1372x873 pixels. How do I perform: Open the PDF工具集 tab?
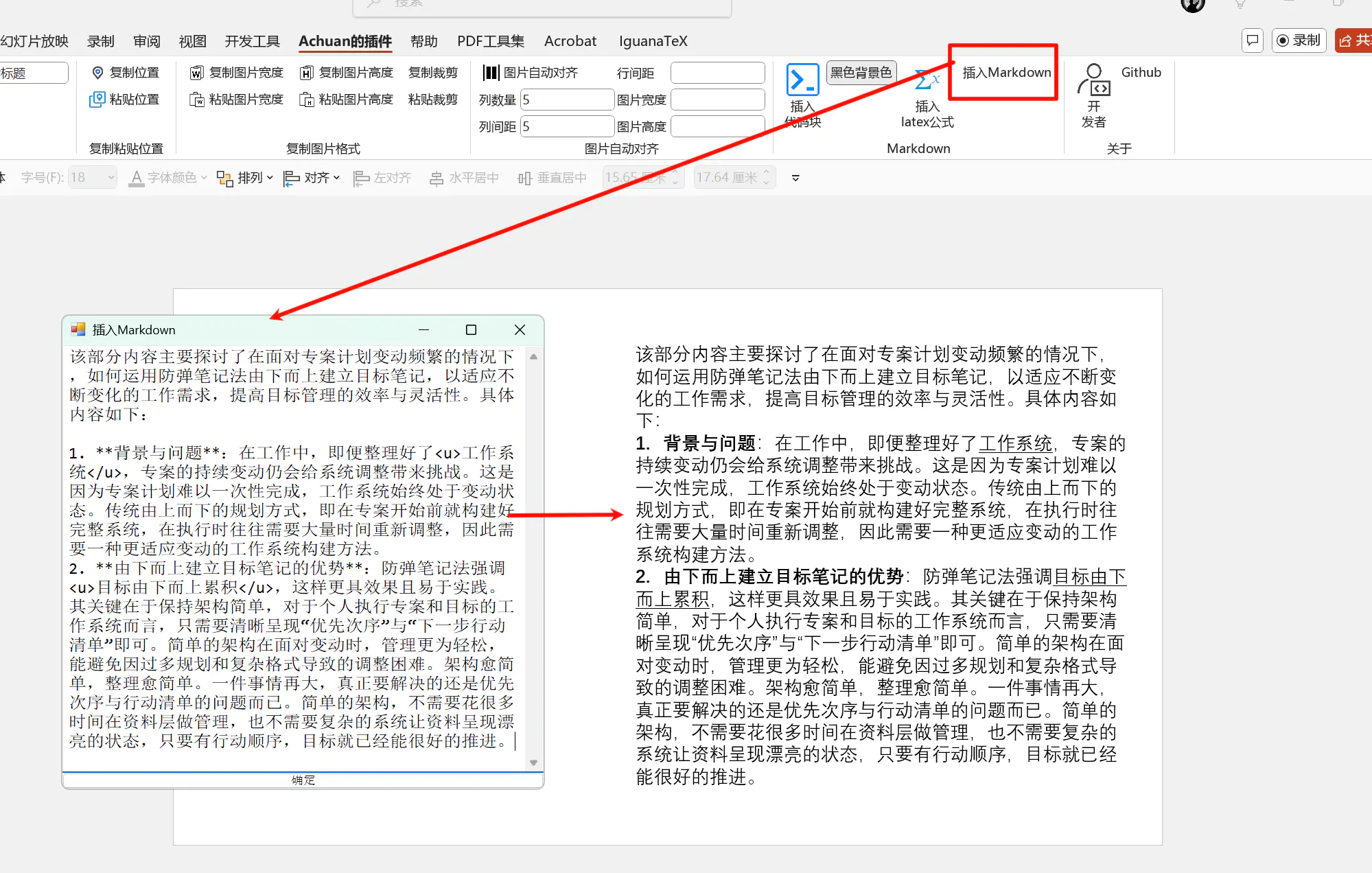click(490, 41)
